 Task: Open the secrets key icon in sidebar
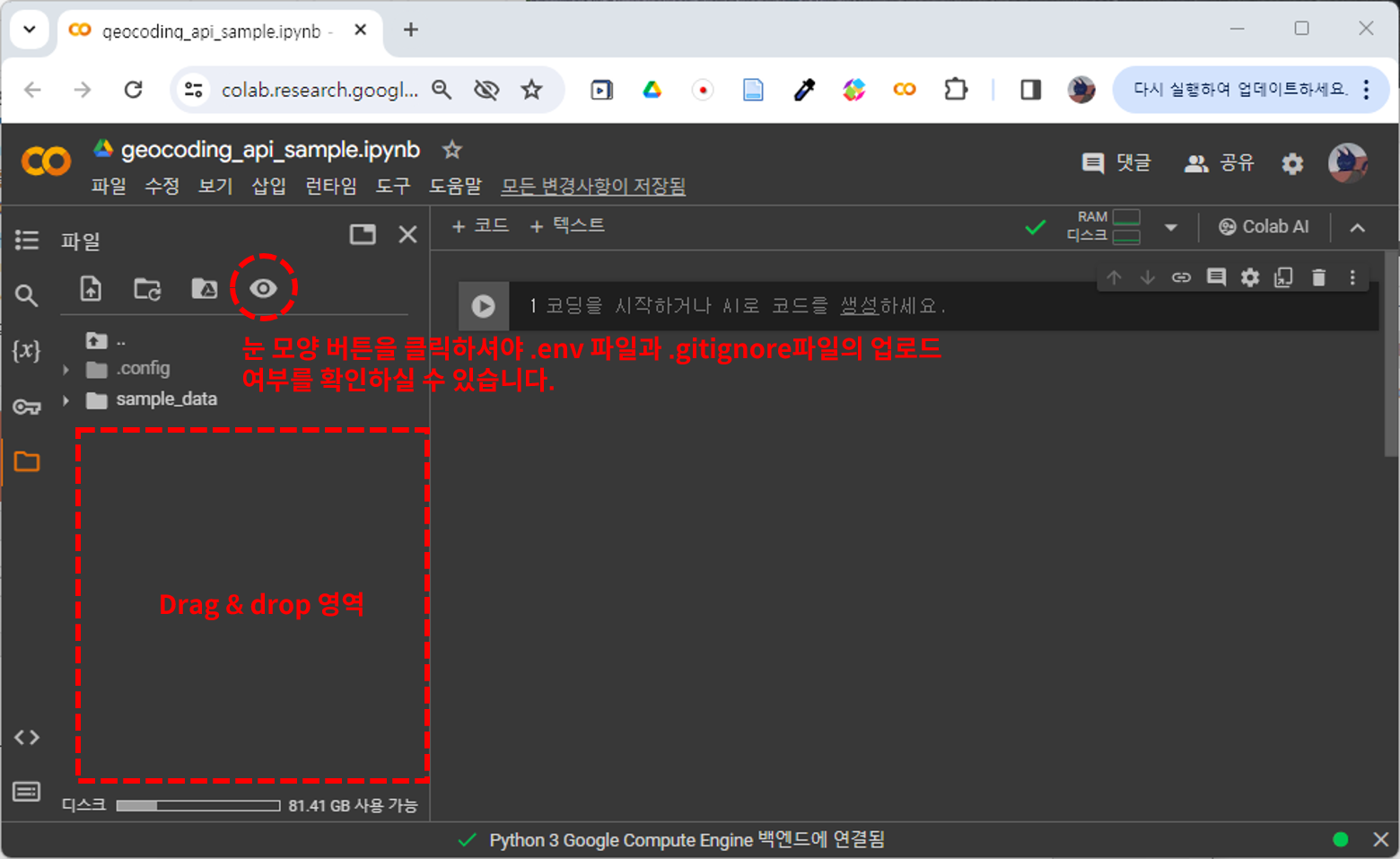(x=27, y=408)
